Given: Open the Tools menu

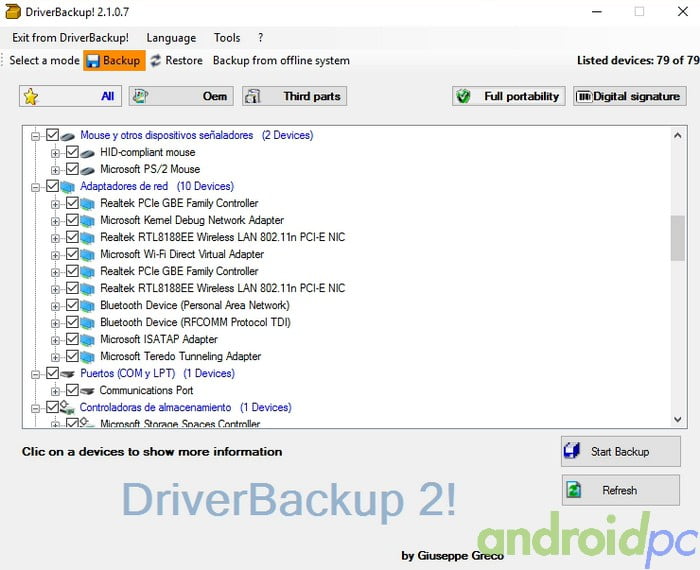Looking at the screenshot, I should coord(227,37).
